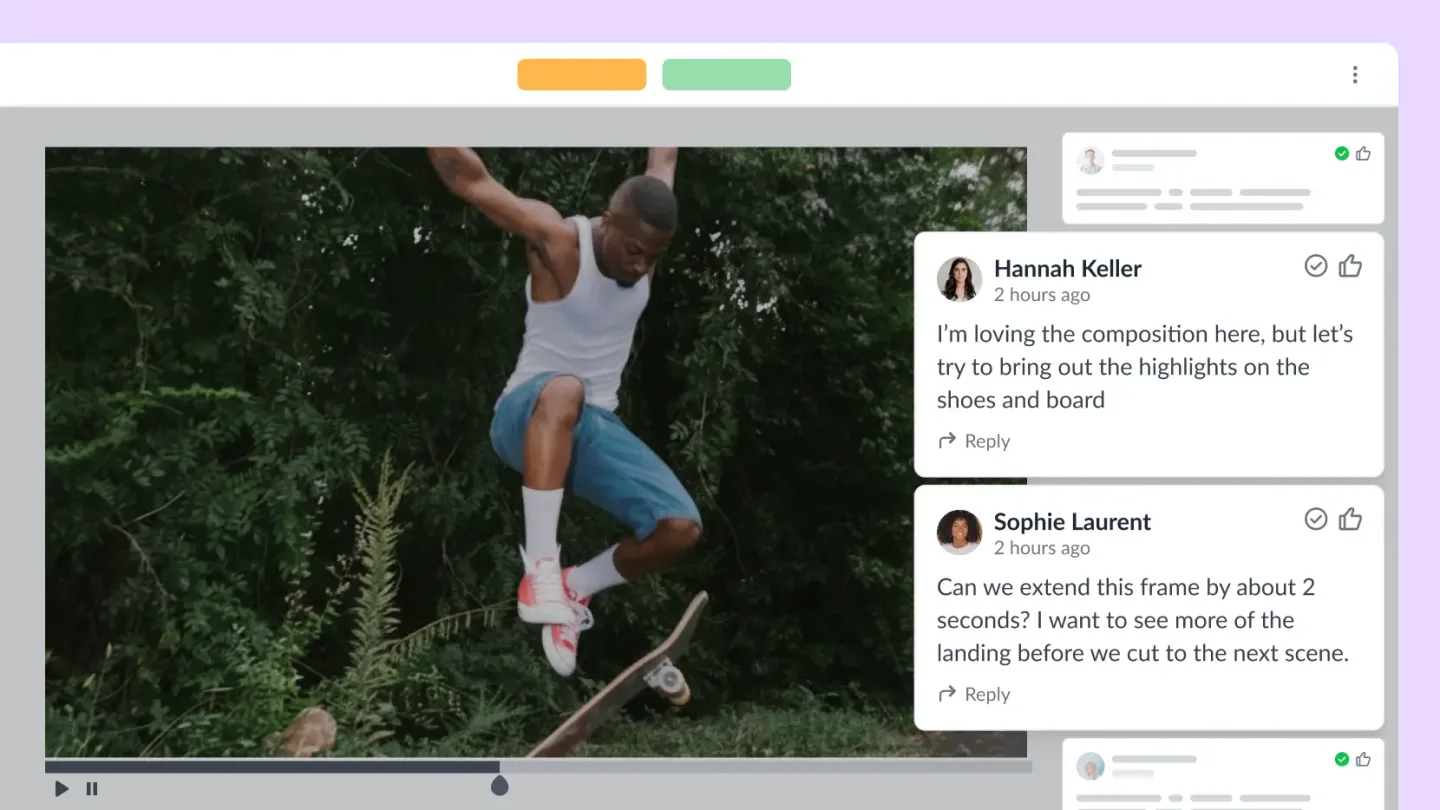Play the skateboarding video
This screenshot has width=1440, height=810.
click(62, 789)
